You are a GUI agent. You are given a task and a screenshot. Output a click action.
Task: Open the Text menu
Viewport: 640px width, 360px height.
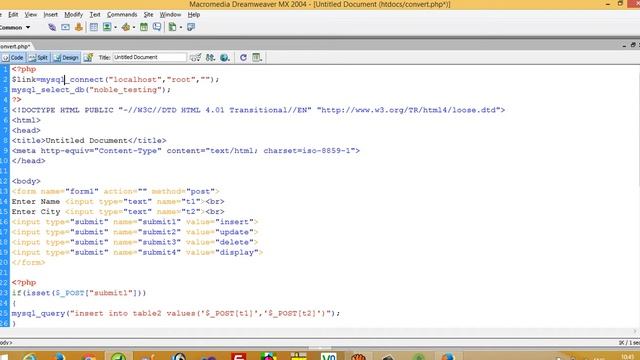[x=95, y=15]
